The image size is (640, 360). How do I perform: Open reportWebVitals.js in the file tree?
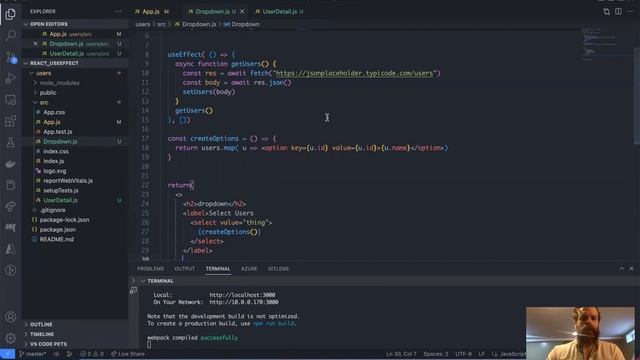(x=75, y=181)
